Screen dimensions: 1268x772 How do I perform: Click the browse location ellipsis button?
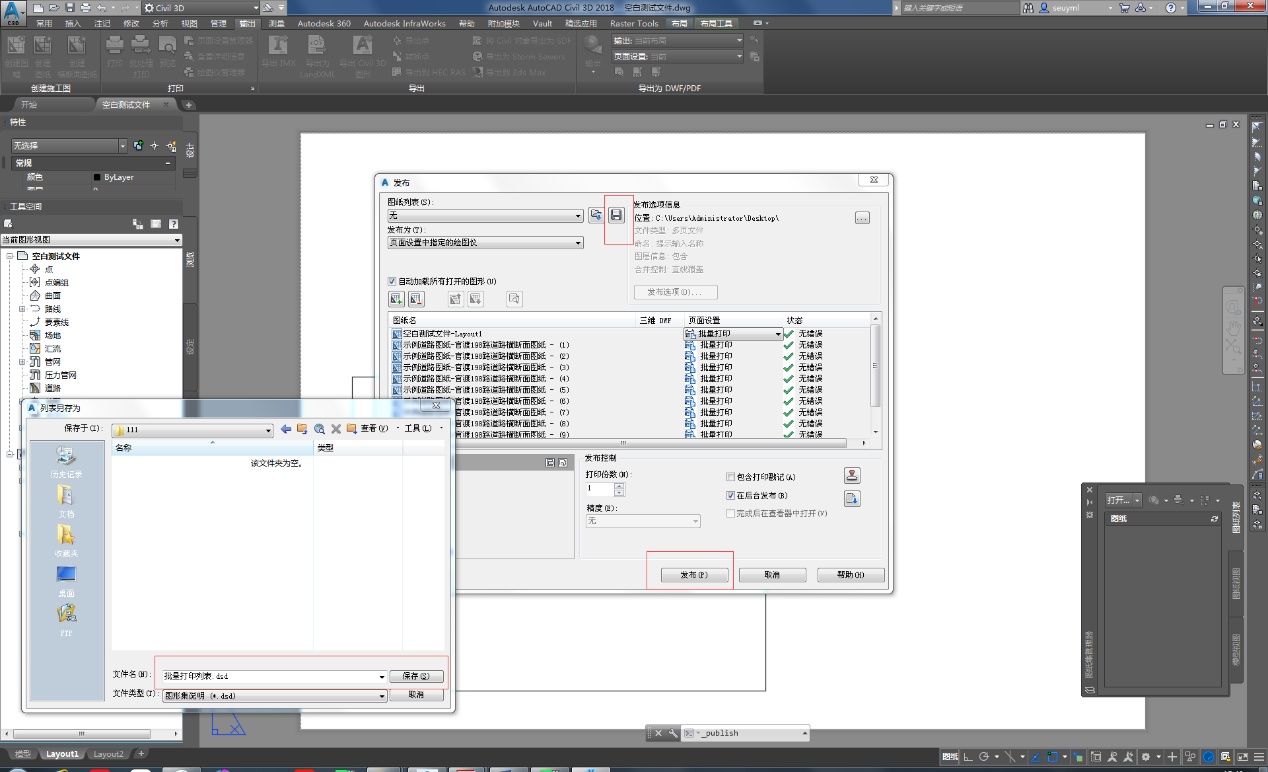click(x=862, y=217)
